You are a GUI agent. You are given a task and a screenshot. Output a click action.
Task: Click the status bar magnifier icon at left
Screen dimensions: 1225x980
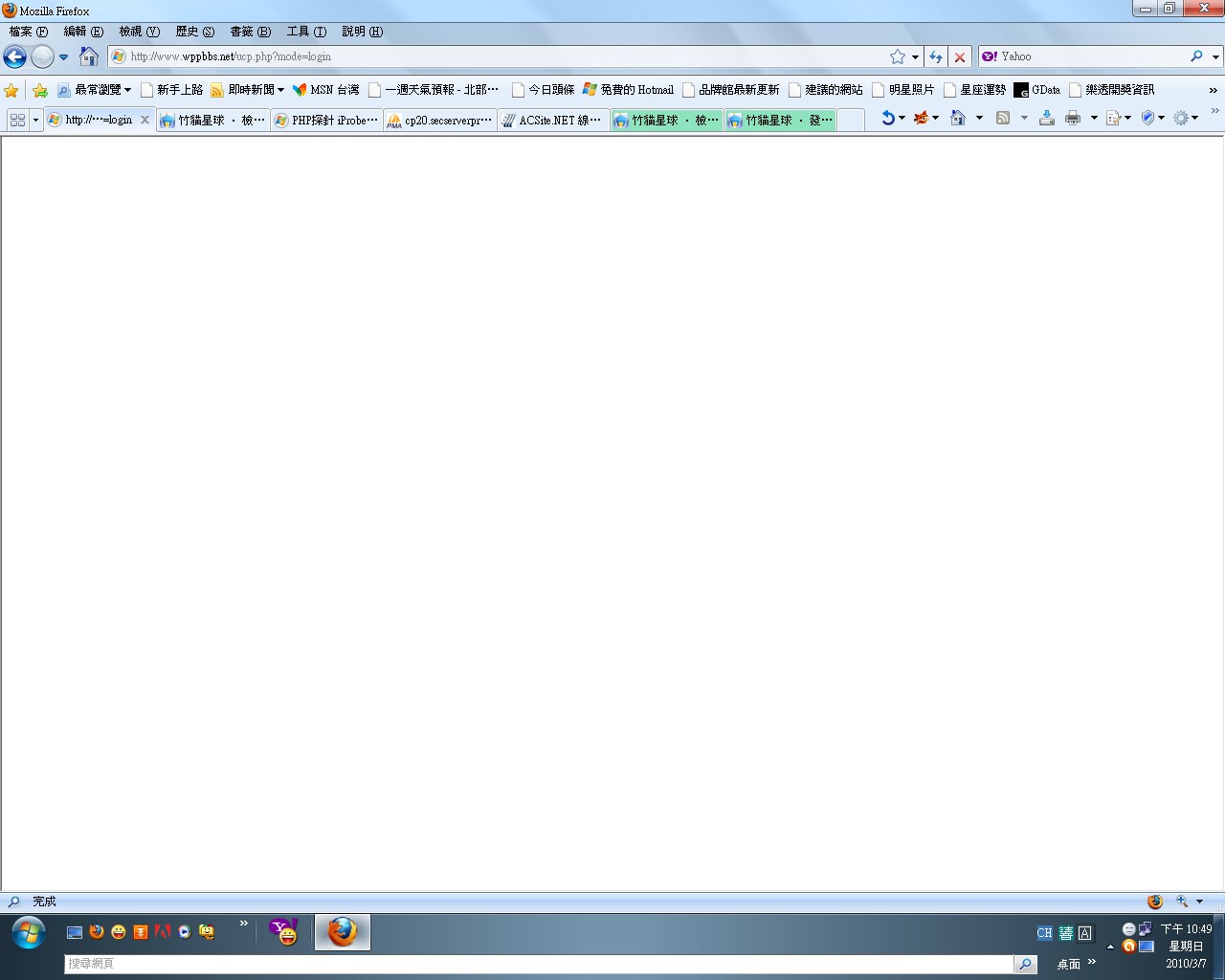13,902
